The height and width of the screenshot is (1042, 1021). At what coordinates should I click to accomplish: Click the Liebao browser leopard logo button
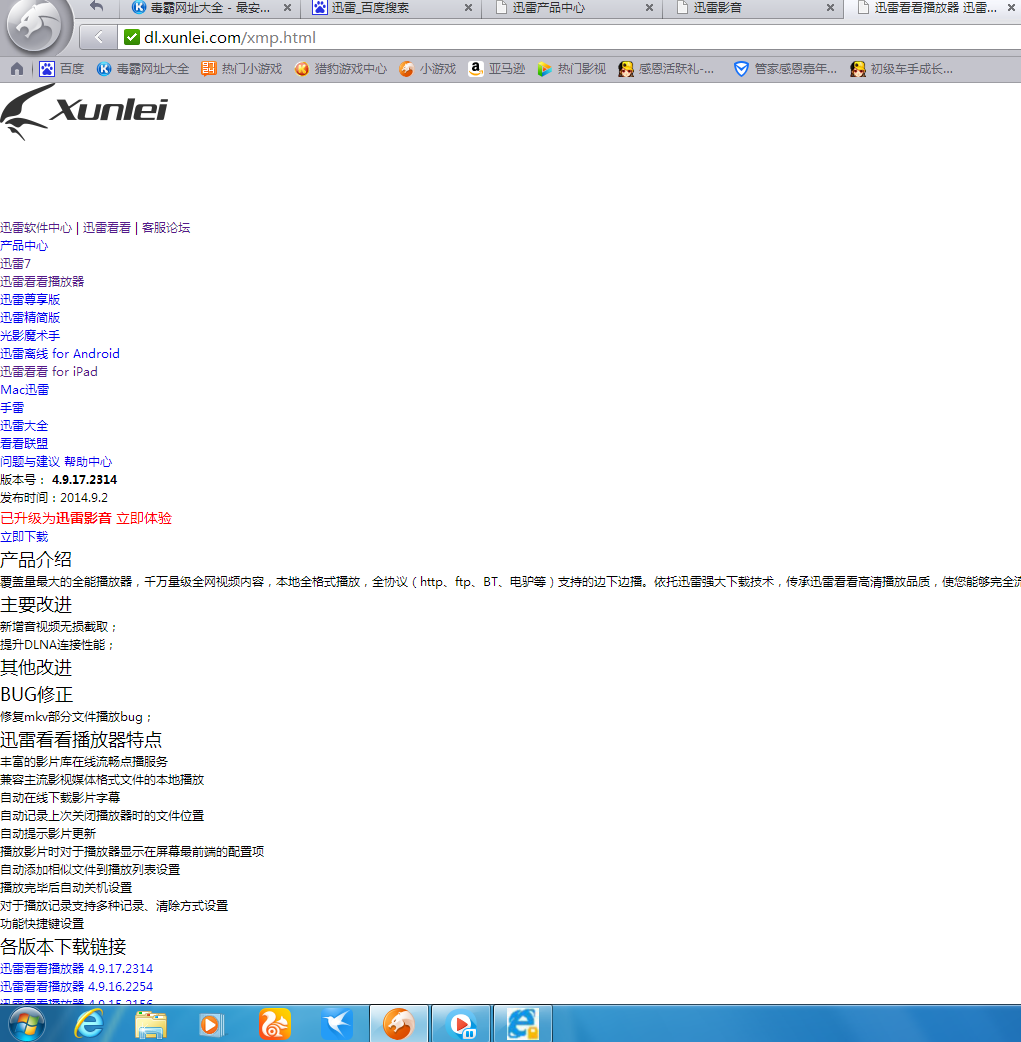coord(38,22)
